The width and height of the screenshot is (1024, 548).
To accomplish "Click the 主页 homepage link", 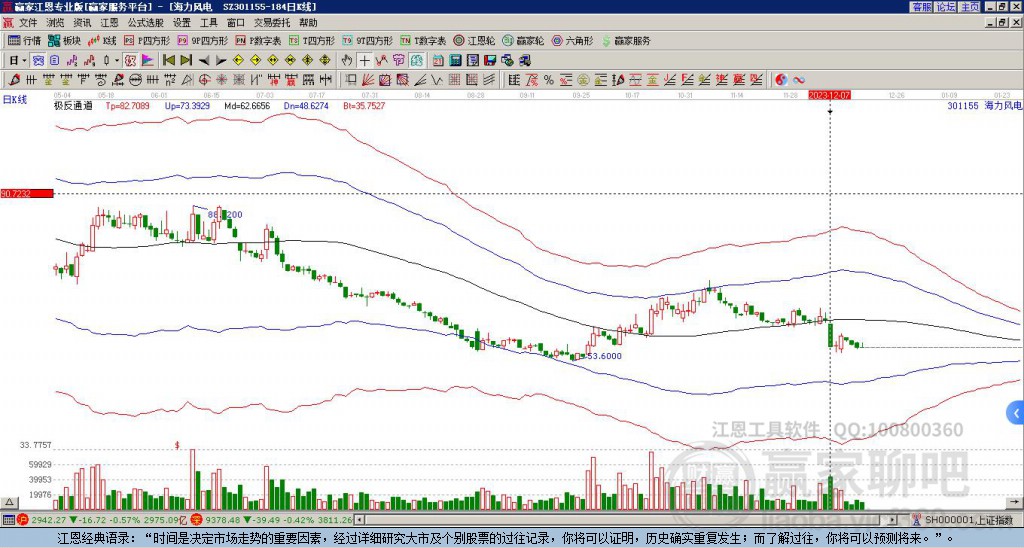I will (969, 7).
